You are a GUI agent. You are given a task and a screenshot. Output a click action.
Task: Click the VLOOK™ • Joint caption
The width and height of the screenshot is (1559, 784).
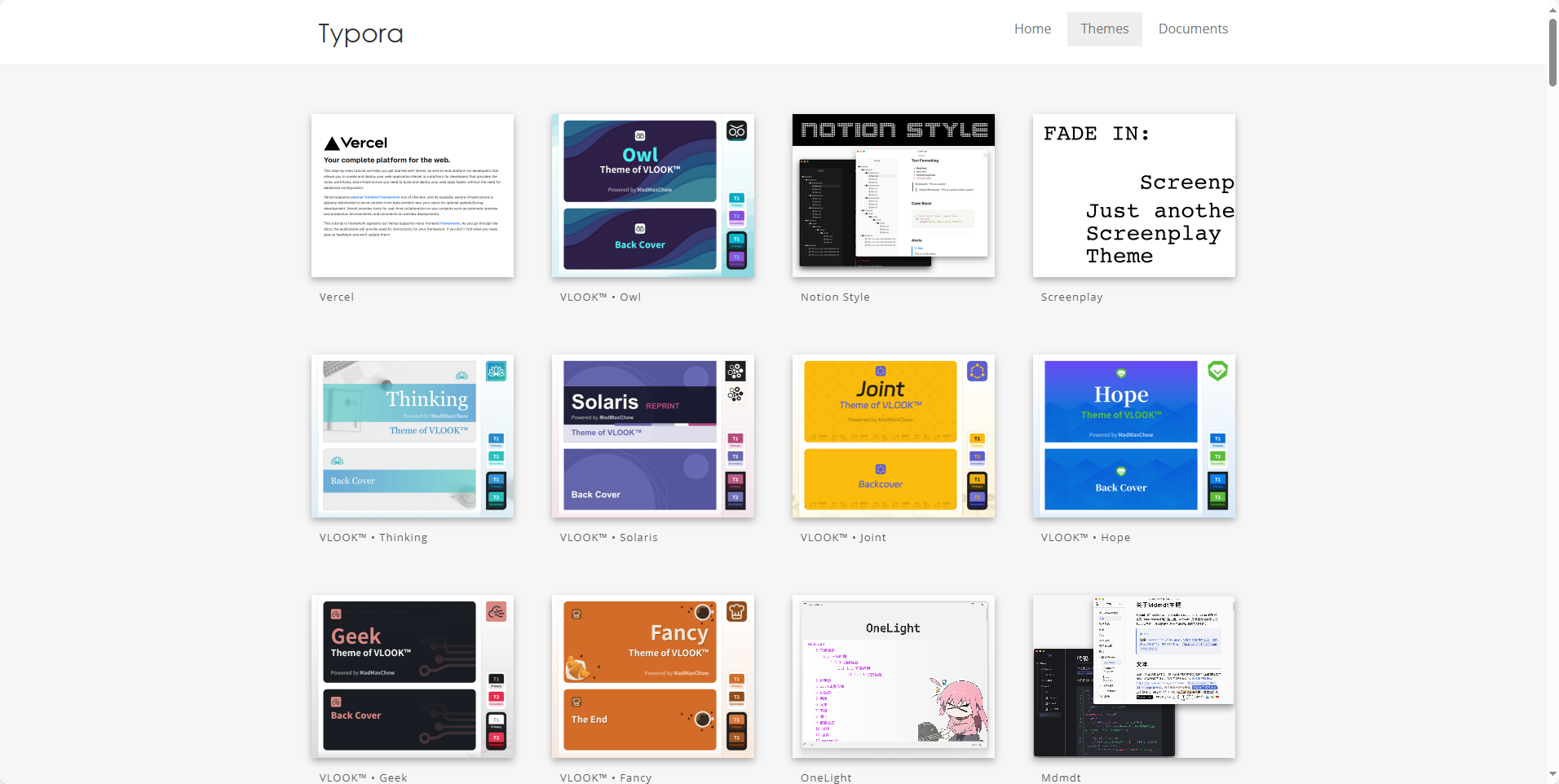[843, 538]
